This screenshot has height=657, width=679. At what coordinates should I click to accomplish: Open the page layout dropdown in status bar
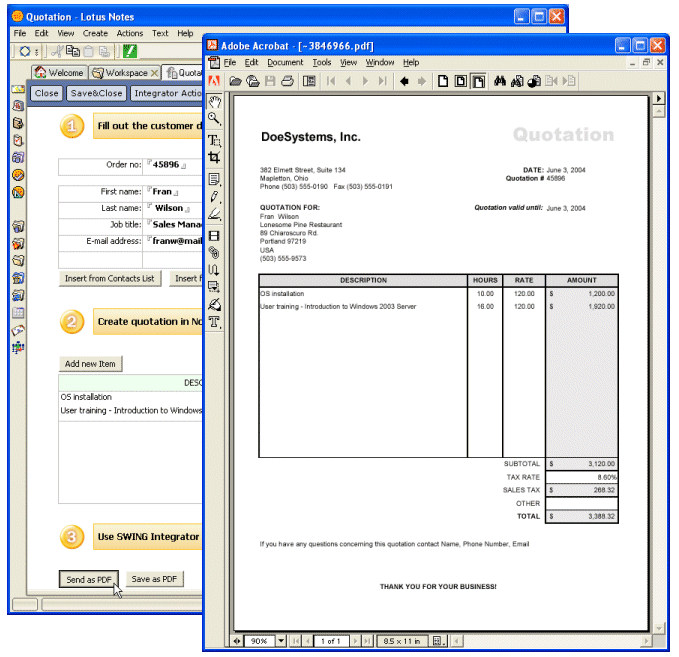tap(437, 640)
